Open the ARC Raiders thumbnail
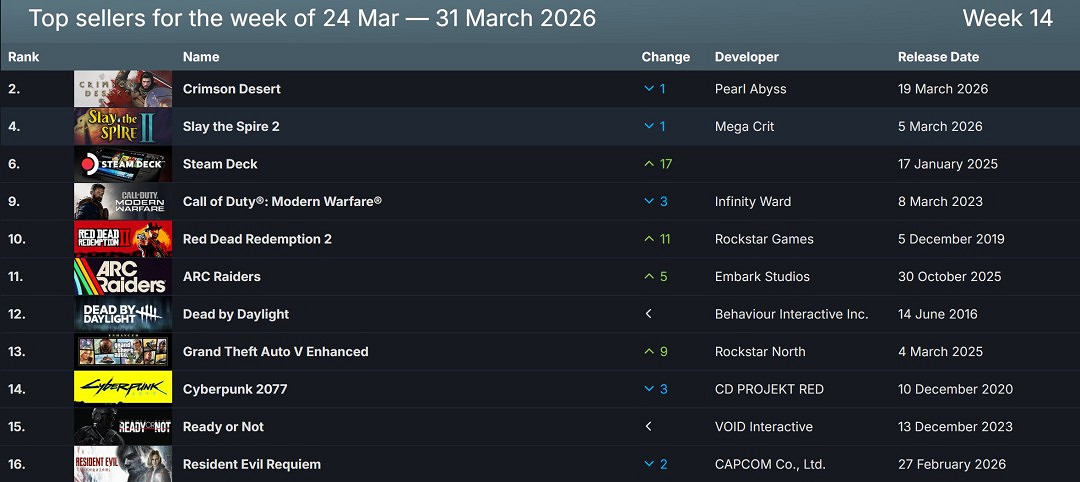 point(123,276)
